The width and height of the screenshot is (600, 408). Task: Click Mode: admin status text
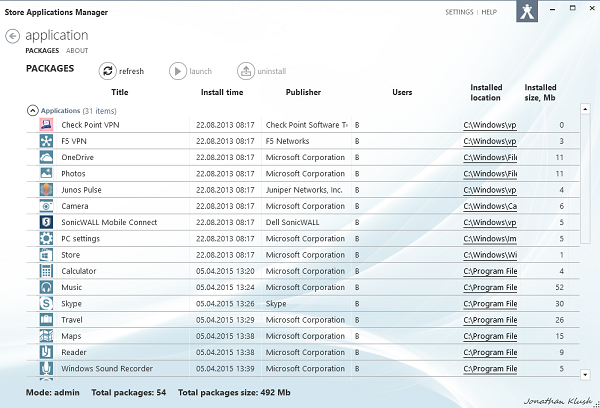pos(53,392)
